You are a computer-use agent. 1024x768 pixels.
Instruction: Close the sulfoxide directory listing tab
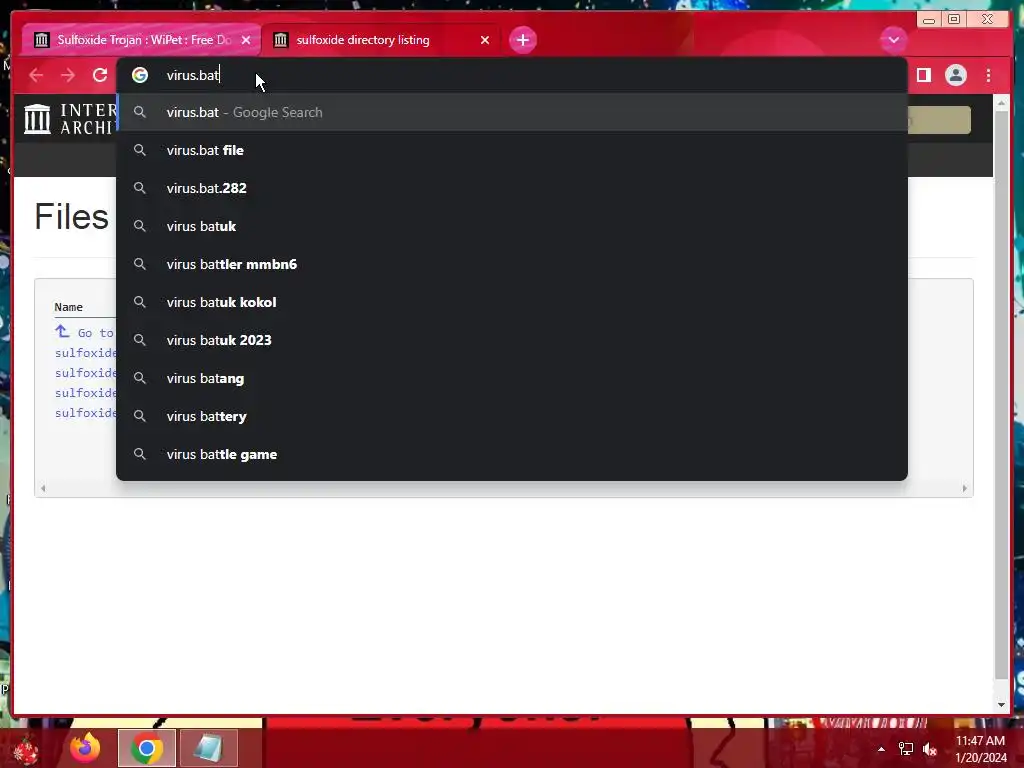pos(485,40)
